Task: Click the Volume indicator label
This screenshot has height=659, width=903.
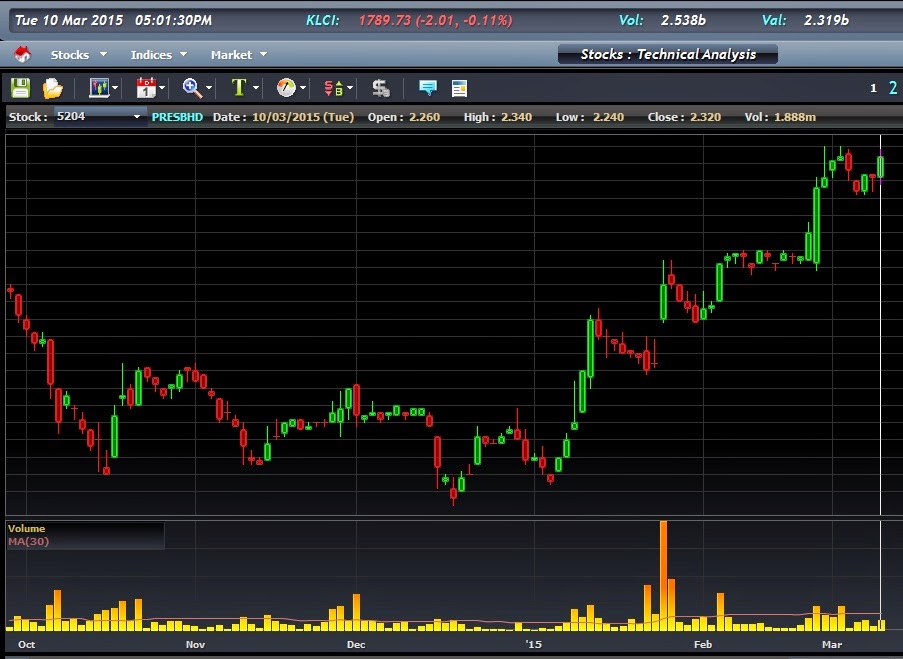Action: pyautogui.click(x=26, y=528)
